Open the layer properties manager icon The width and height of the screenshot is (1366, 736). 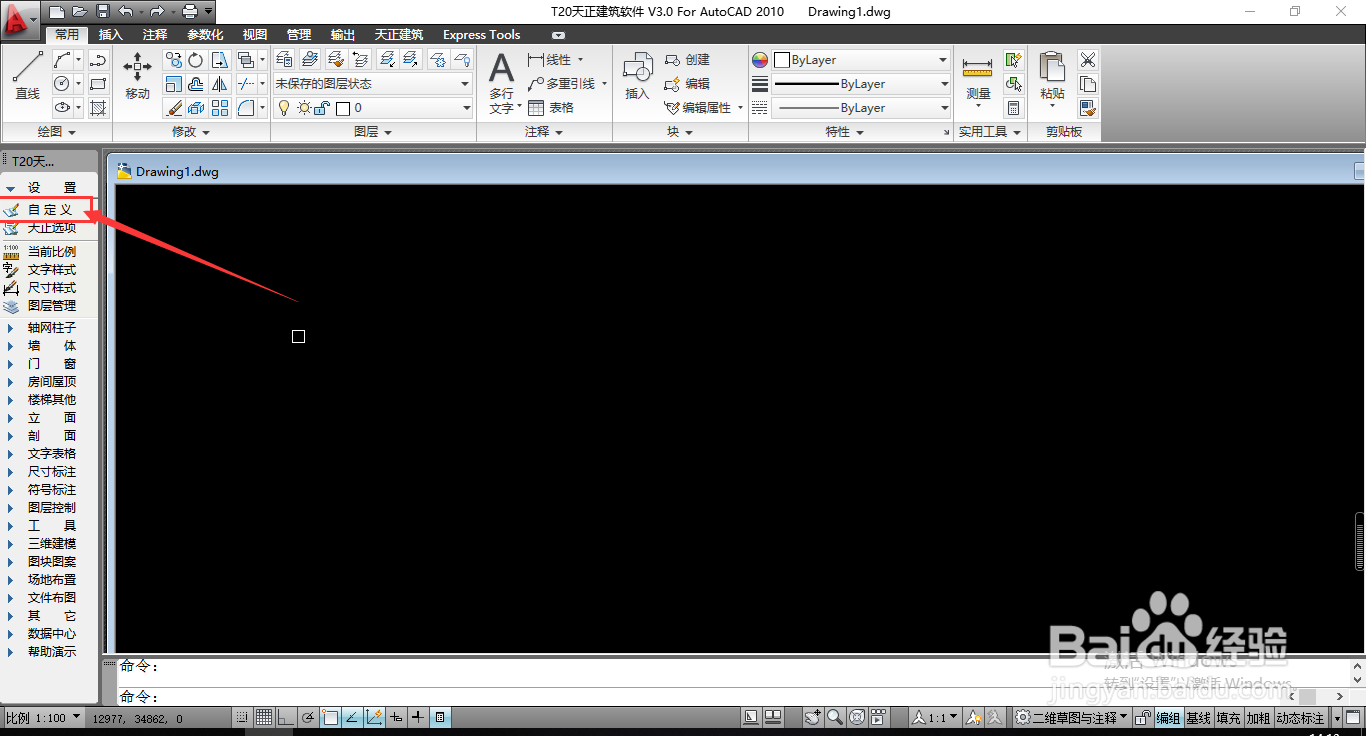click(x=285, y=60)
